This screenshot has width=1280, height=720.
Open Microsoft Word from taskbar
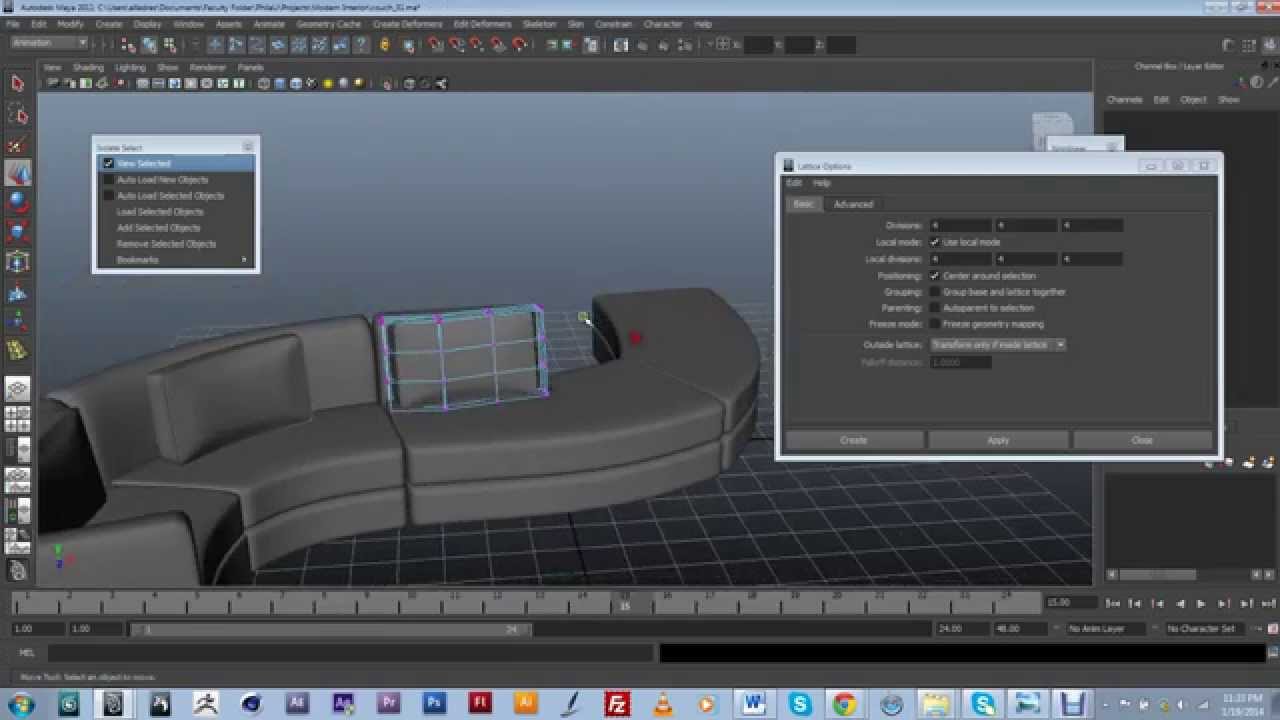coord(754,703)
